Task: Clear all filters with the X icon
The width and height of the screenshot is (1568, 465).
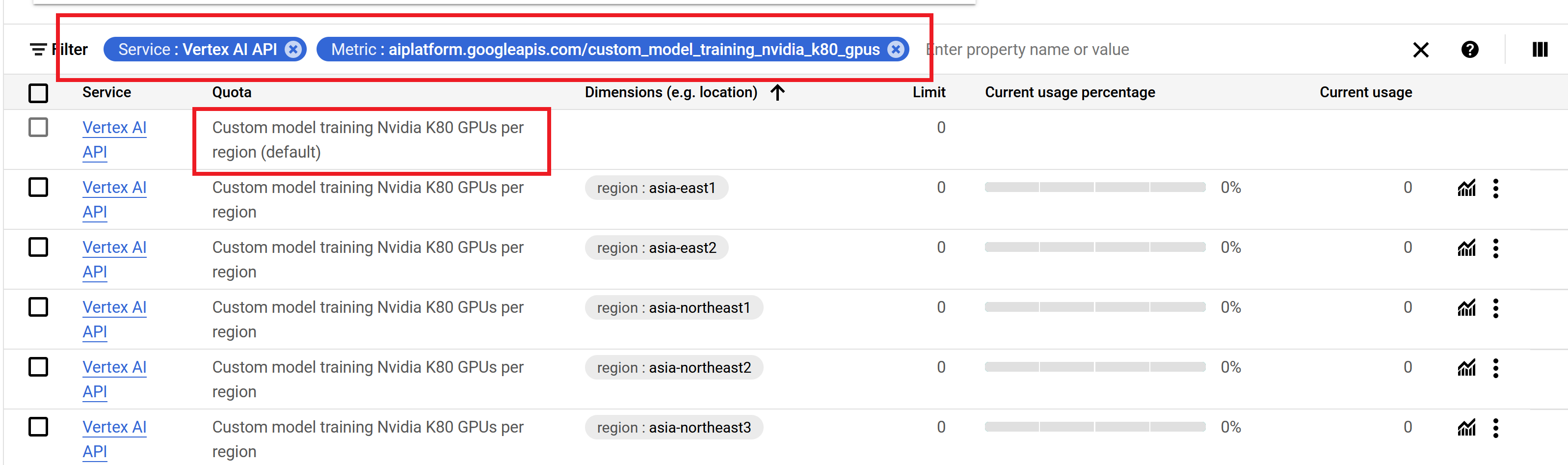Action: [1420, 49]
